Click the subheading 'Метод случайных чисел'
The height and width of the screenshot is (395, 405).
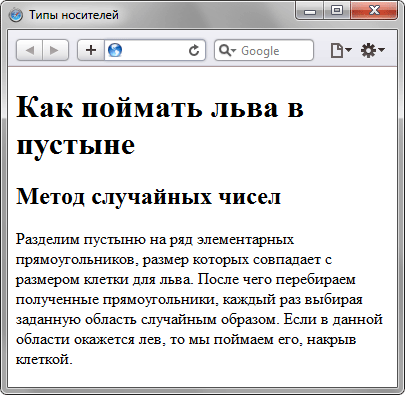pyautogui.click(x=149, y=196)
